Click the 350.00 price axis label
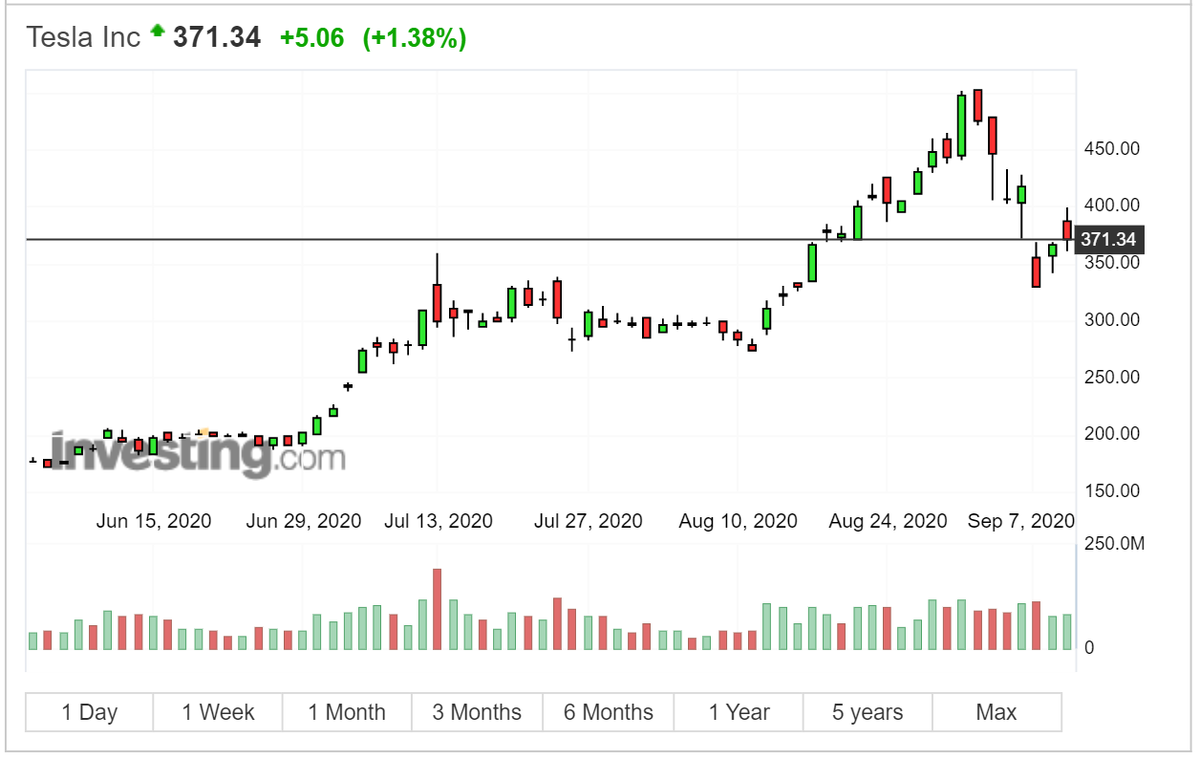Image resolution: width=1200 pixels, height=760 pixels. click(x=1112, y=263)
